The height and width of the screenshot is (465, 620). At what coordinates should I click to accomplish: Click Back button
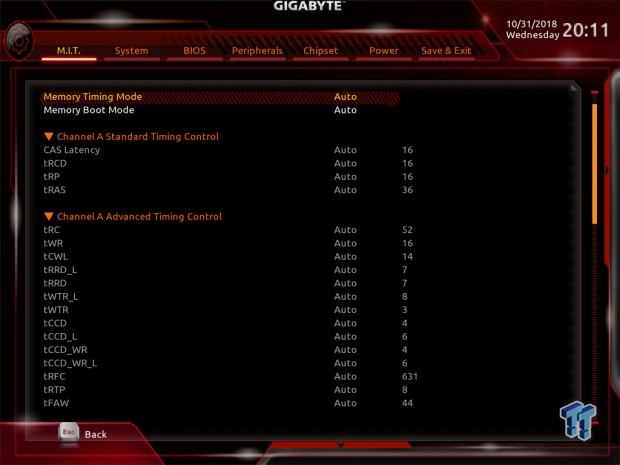(95, 434)
